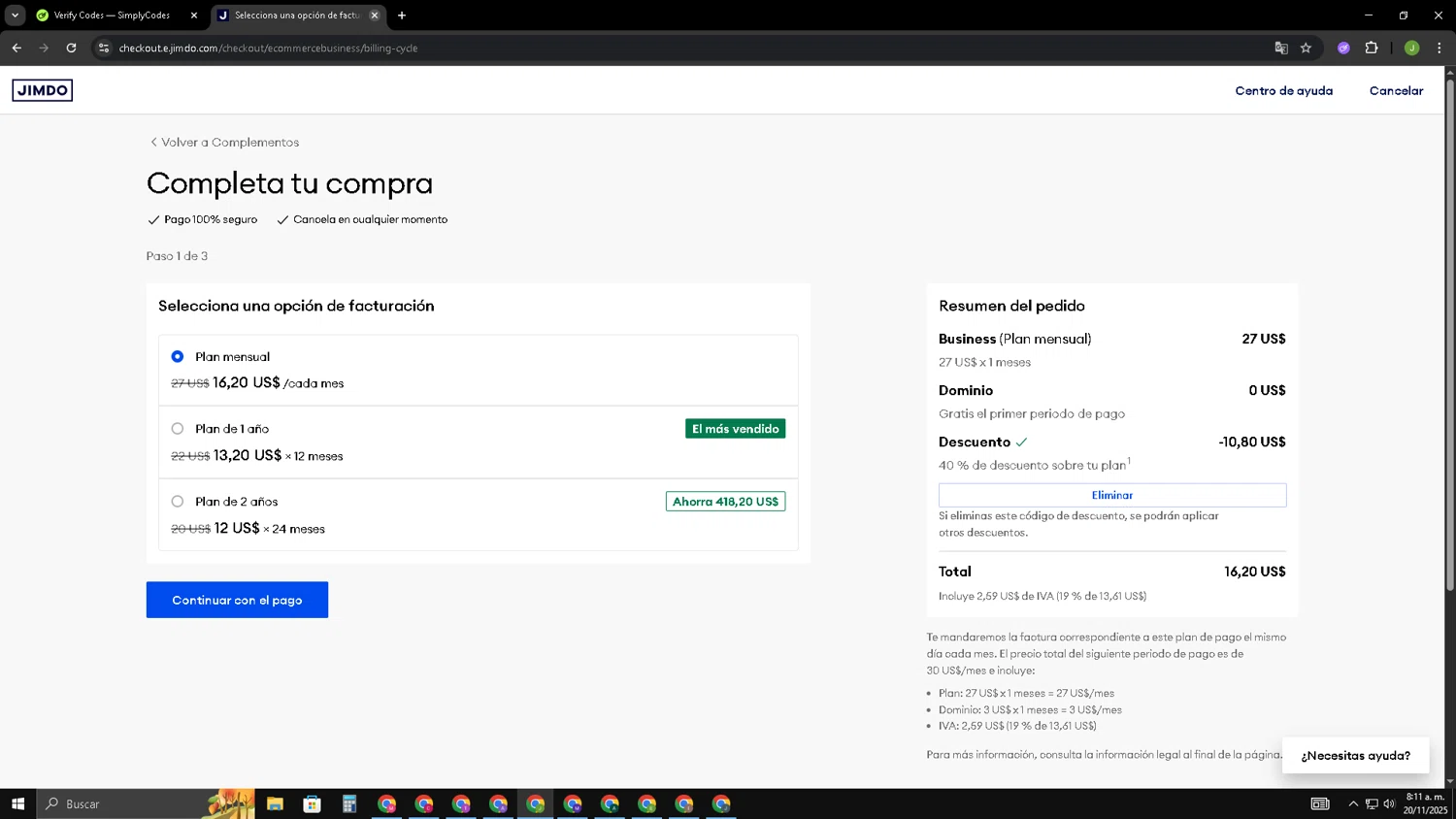View site information icon in address bar
Viewport: 1456px width, 819px height.
point(104,48)
